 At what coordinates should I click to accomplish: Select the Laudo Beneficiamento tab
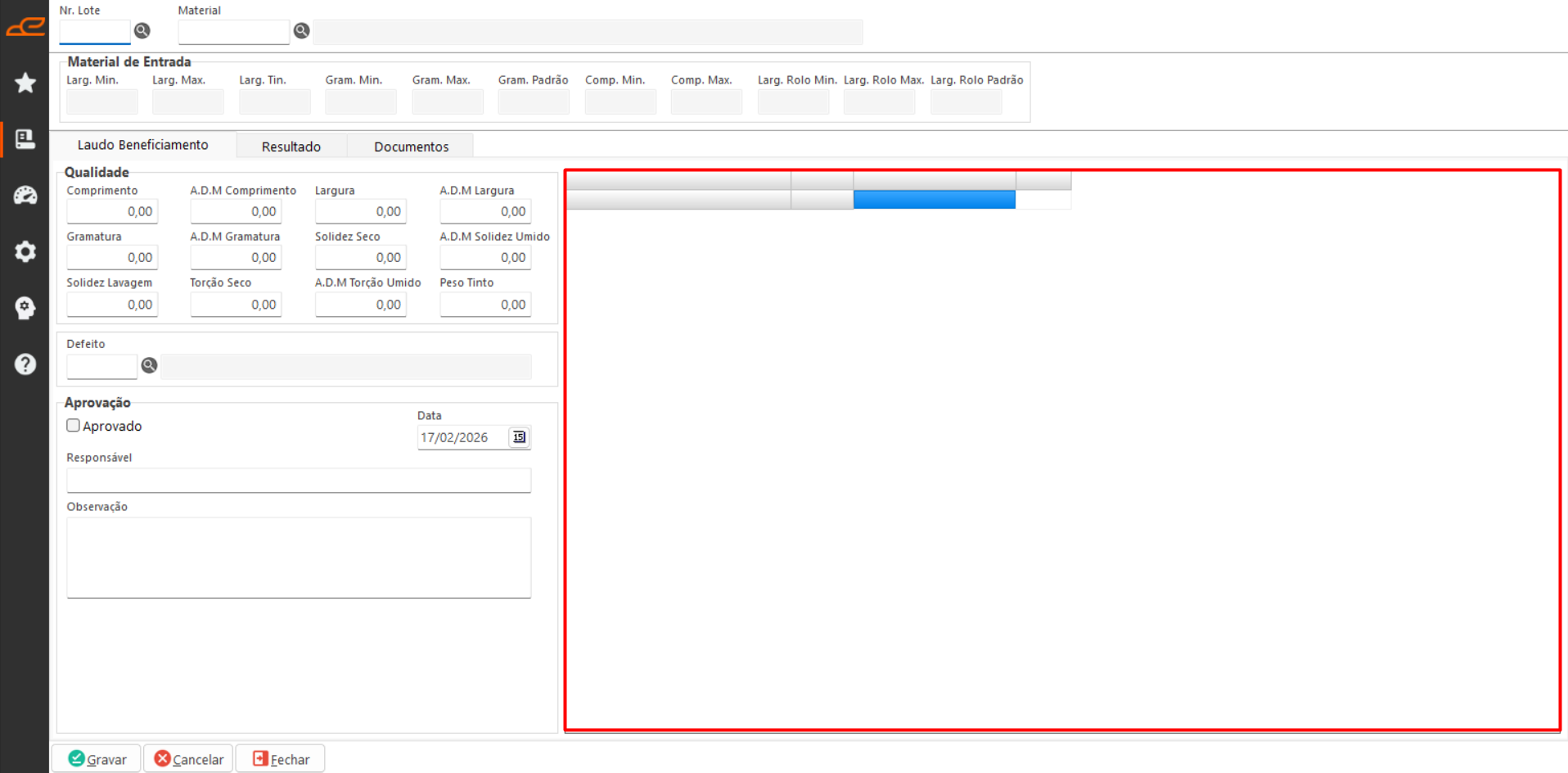pos(143,145)
